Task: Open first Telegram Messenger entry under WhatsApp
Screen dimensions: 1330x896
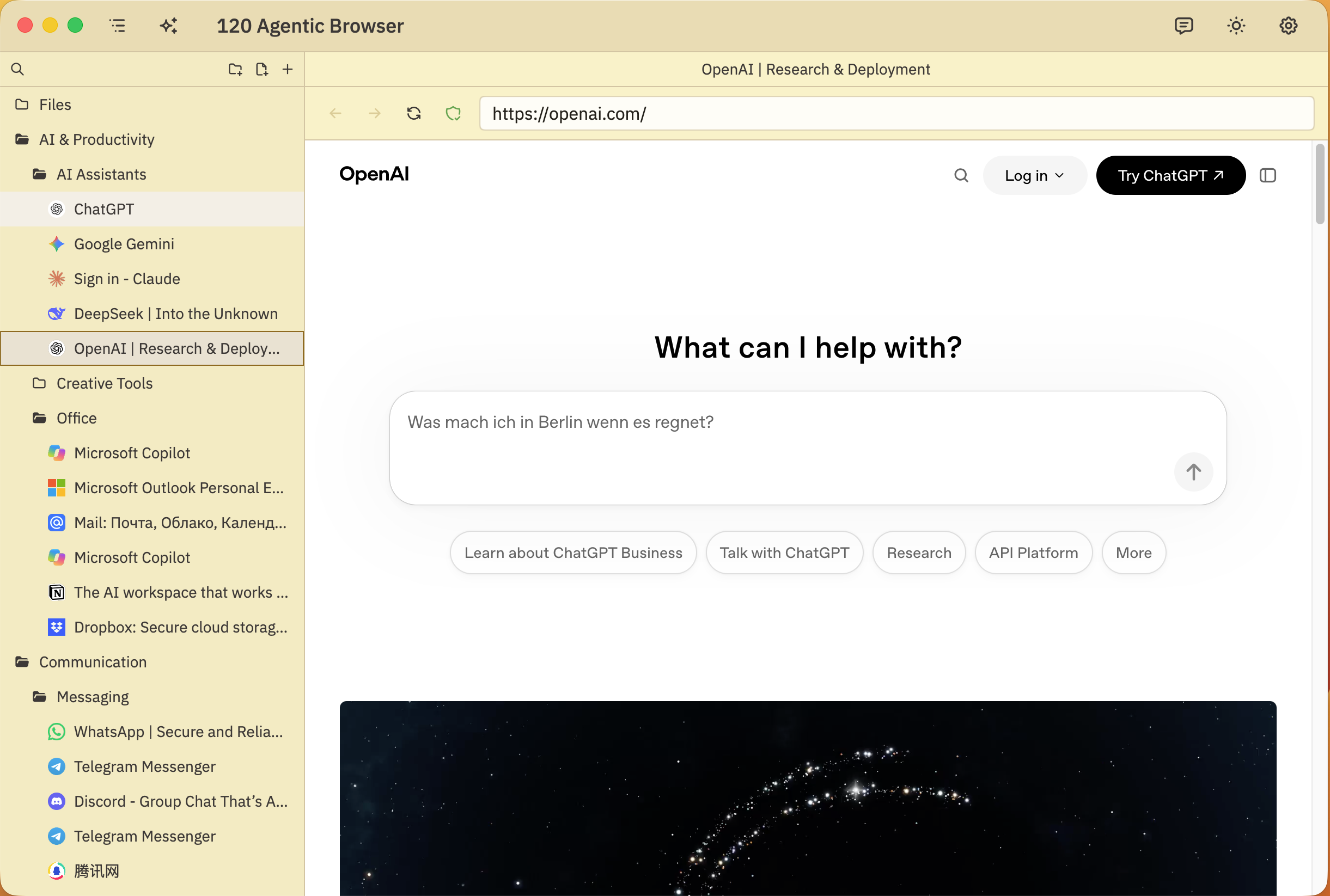Action: (152, 766)
